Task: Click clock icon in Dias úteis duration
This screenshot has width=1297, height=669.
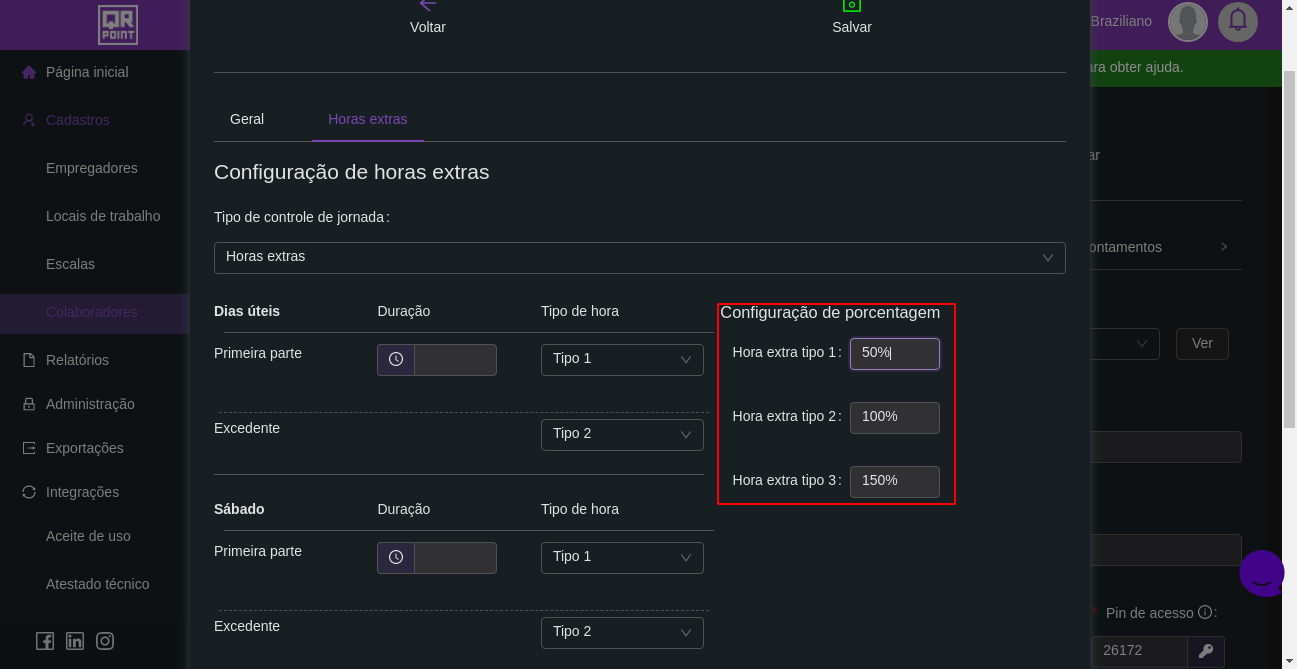Action: pos(396,359)
